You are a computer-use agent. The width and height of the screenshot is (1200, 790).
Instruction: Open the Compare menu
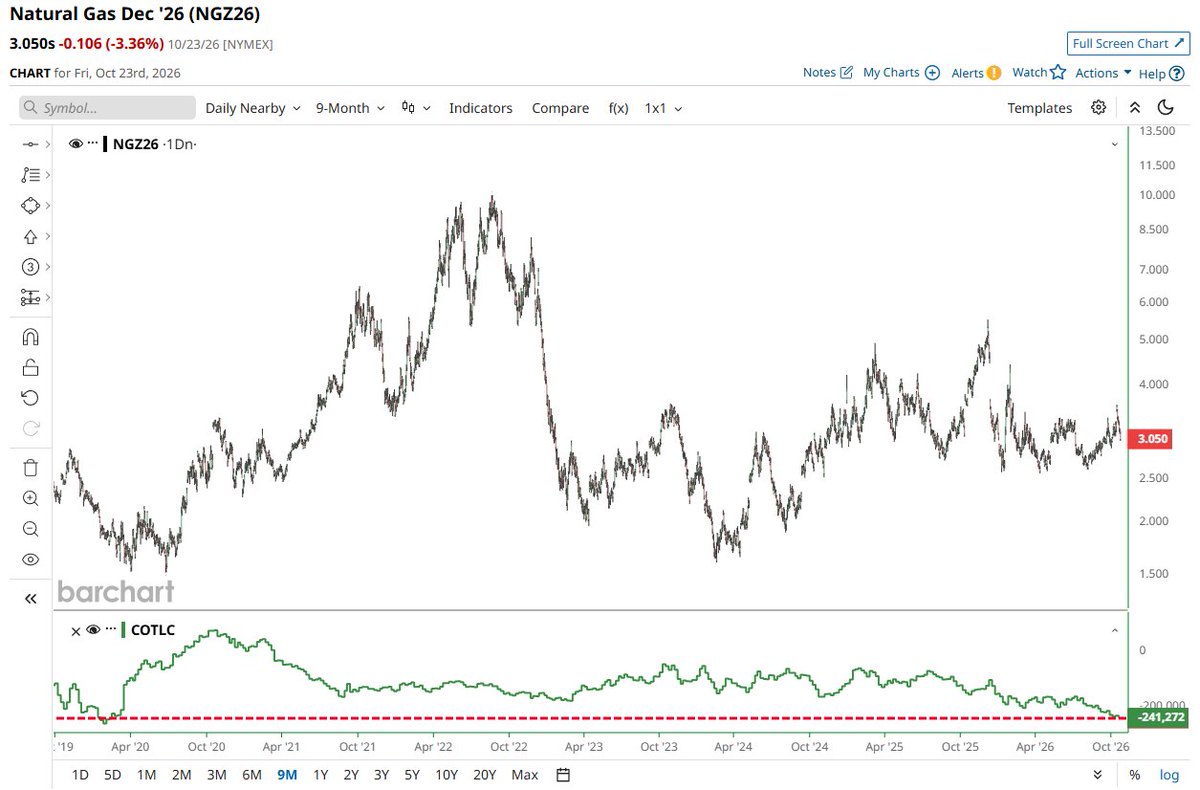pyautogui.click(x=560, y=108)
